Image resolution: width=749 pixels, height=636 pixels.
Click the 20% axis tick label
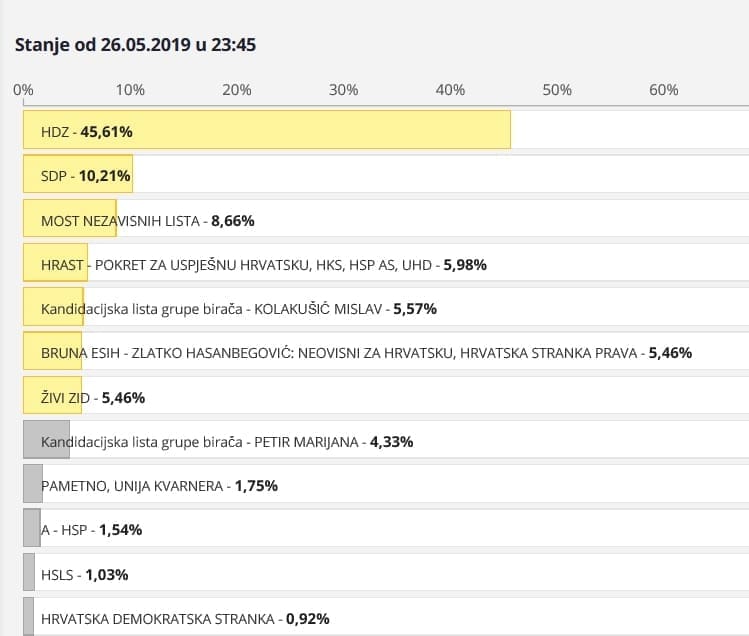[237, 90]
